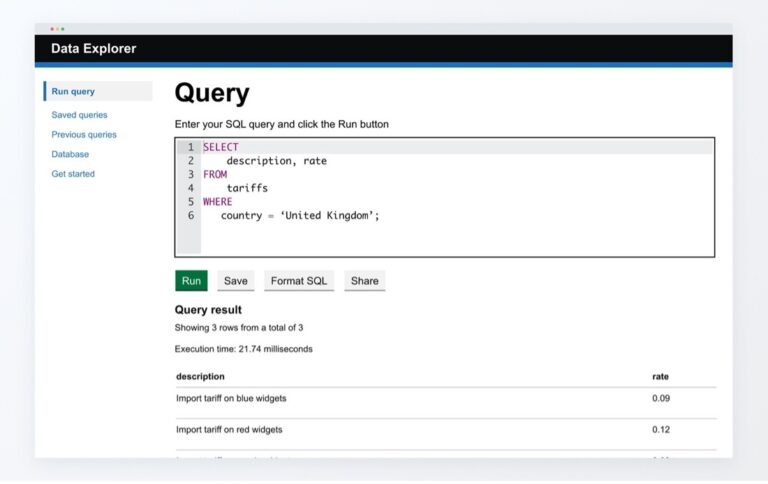Click the Data Explorer header title
The height and width of the screenshot is (484, 768).
click(94, 48)
